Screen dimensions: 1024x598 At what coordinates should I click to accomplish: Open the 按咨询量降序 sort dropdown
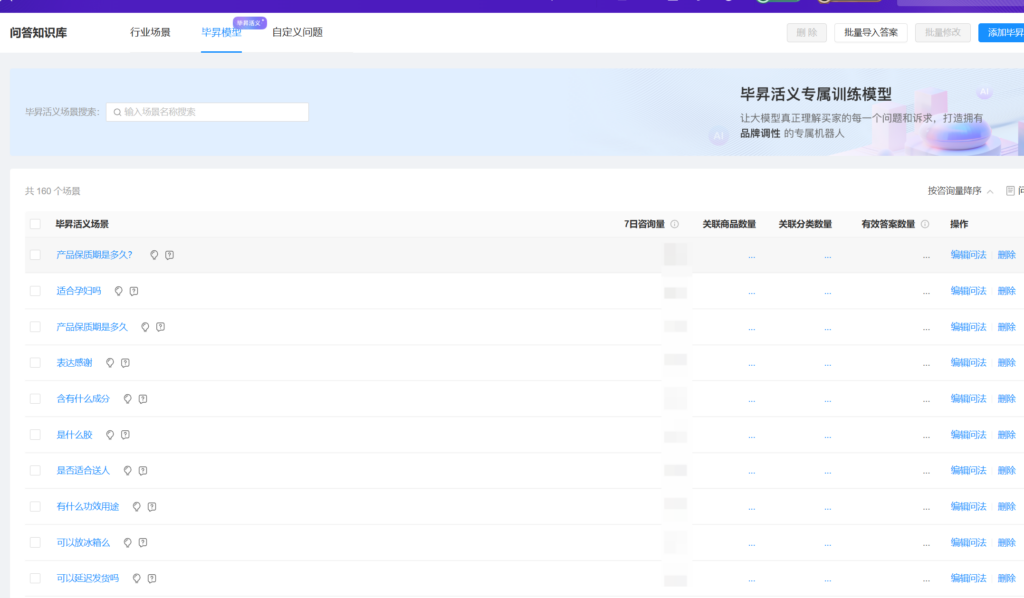960,190
